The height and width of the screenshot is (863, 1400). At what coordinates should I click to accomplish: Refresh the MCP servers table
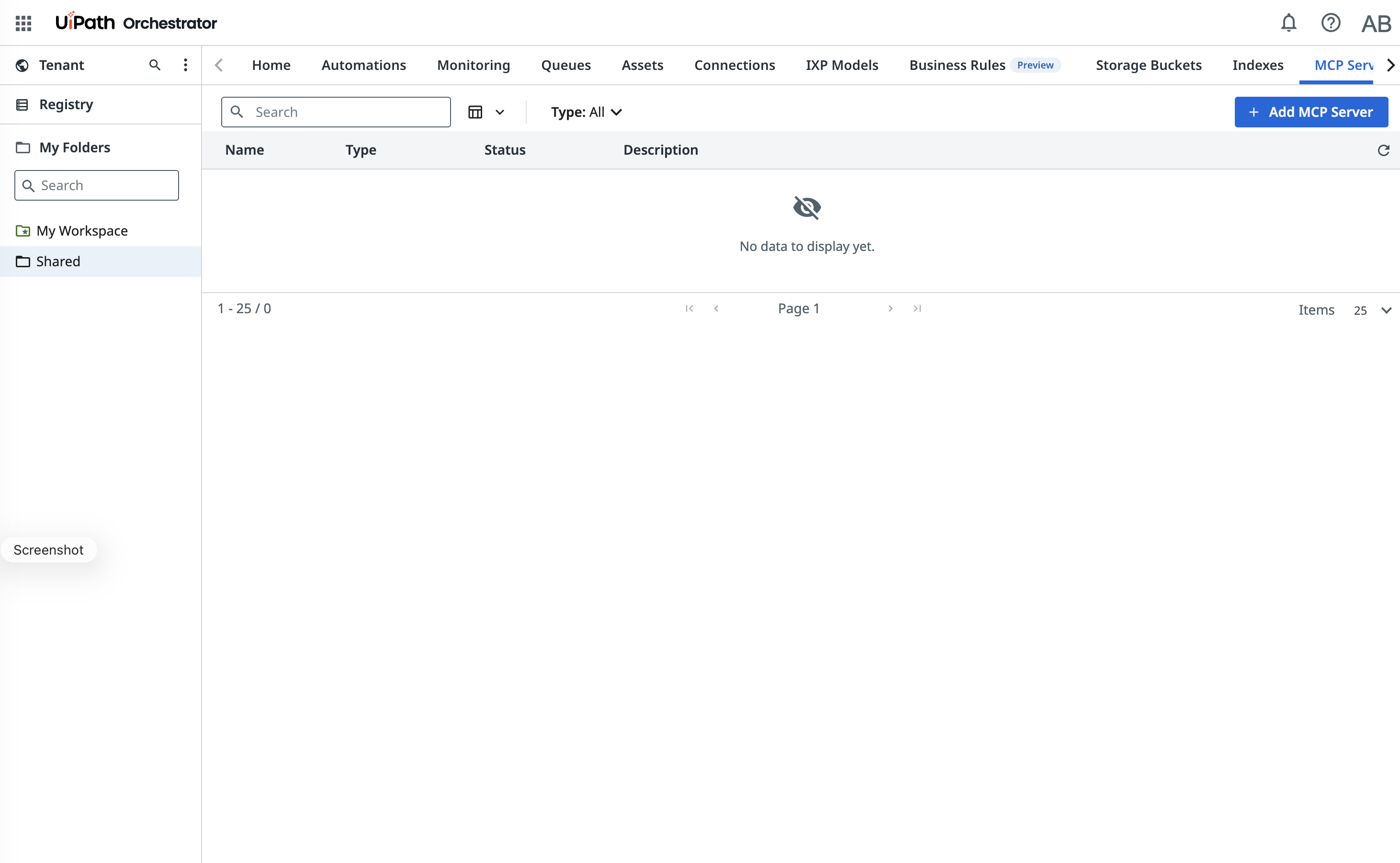click(x=1383, y=150)
